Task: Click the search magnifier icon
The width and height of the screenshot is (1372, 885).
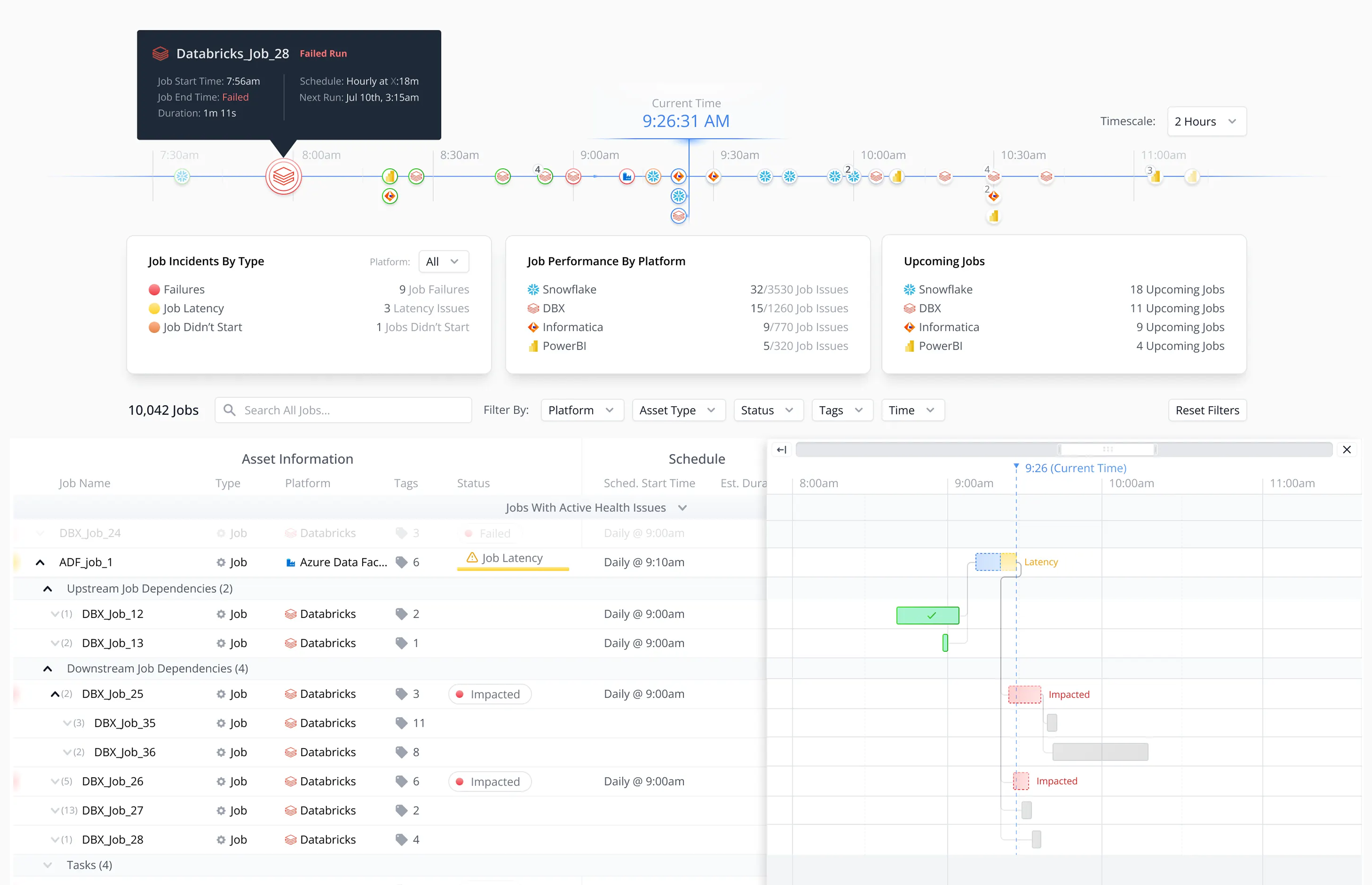Action: (229, 410)
